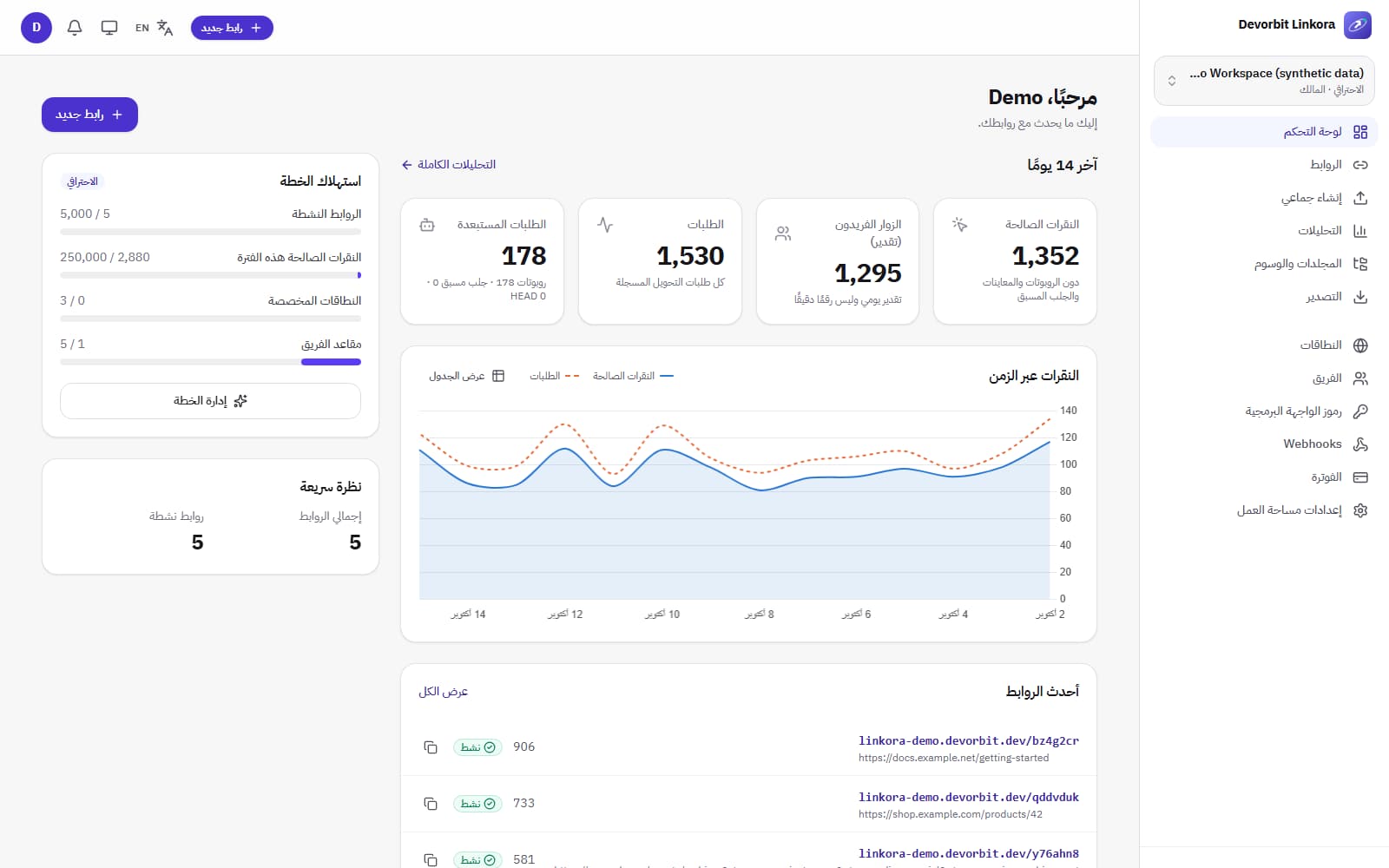Toggle the النقرات الصالحة legend series
This screenshot has height=868, width=1389.
pos(633,376)
